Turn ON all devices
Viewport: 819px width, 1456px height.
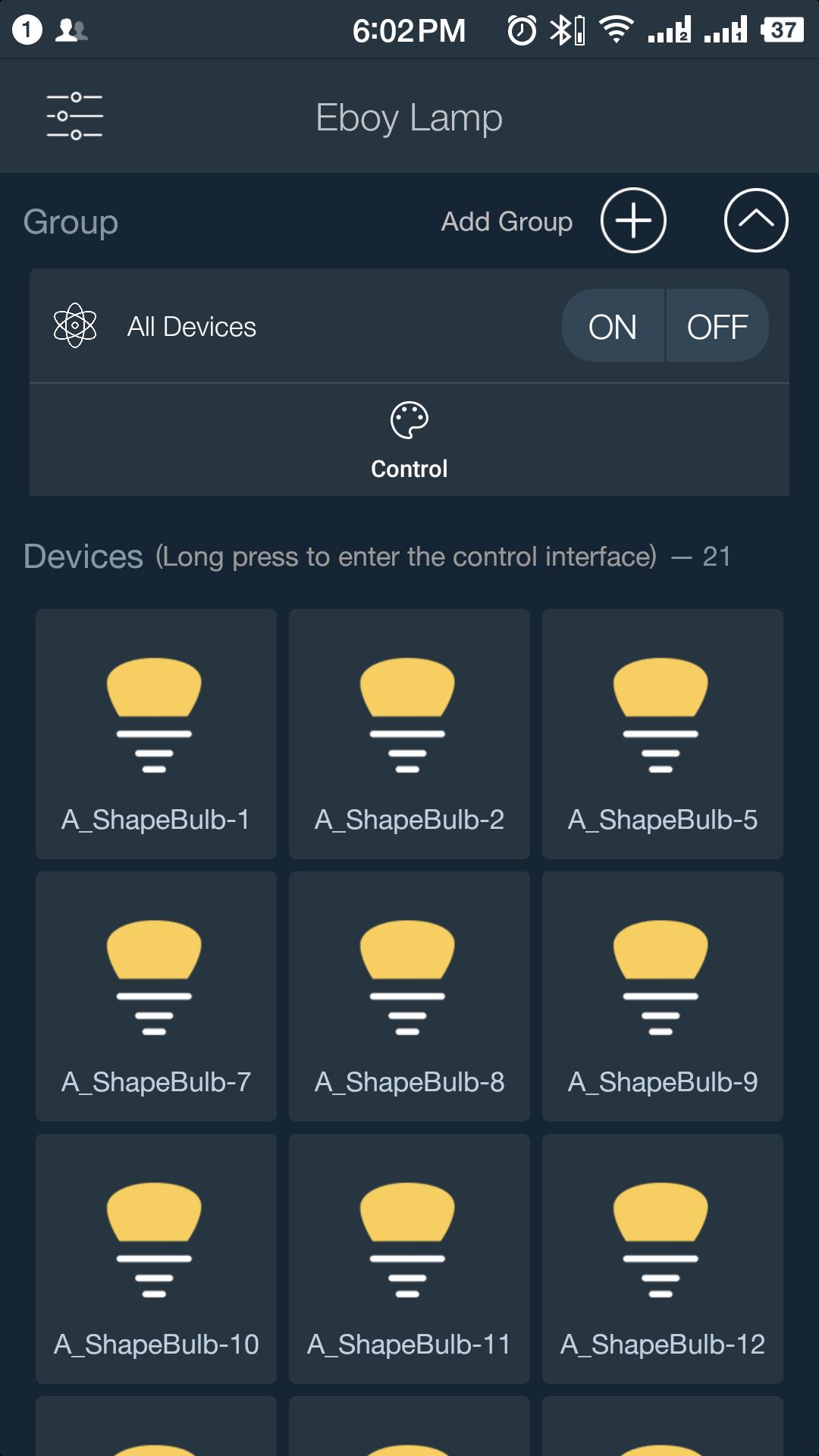[x=613, y=327]
